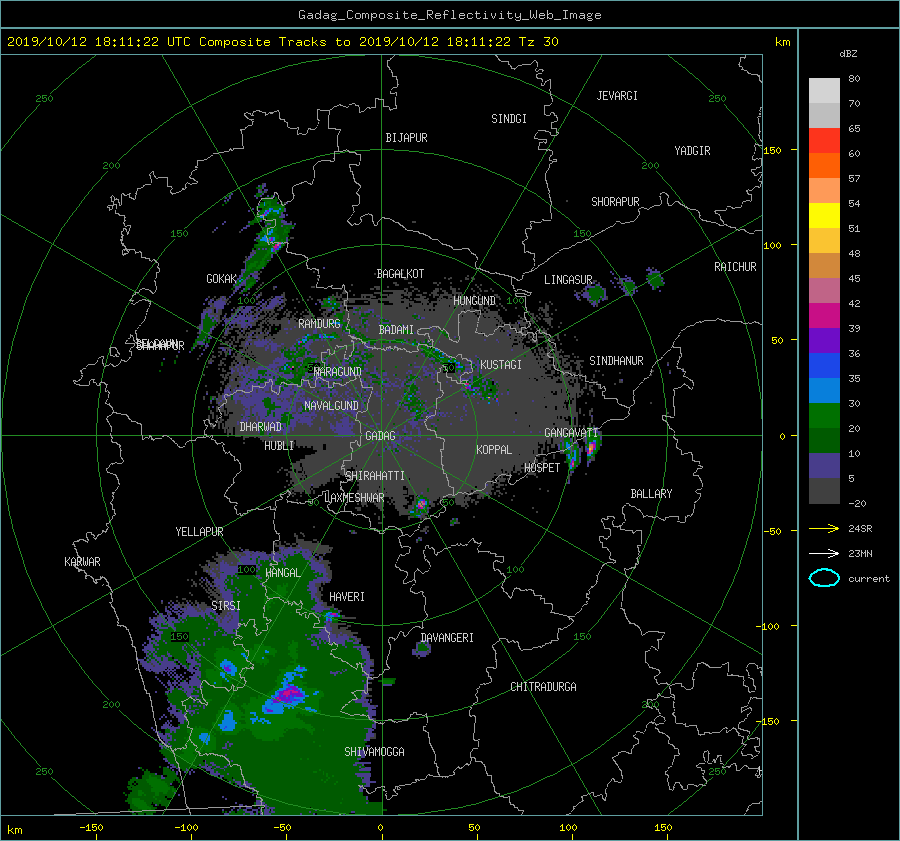Click the HANGAL city label
This screenshot has height=841, width=900.
click(283, 573)
